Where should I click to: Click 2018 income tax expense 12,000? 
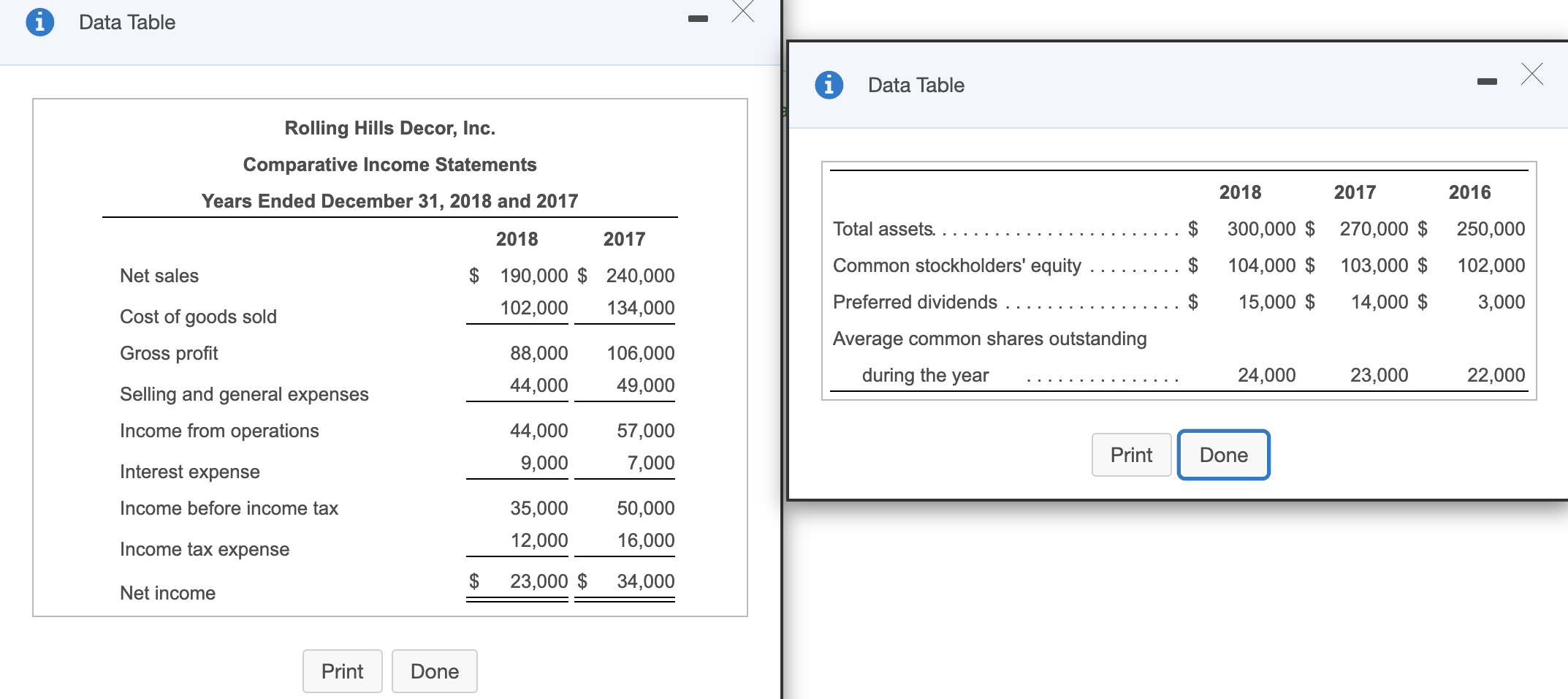538,540
